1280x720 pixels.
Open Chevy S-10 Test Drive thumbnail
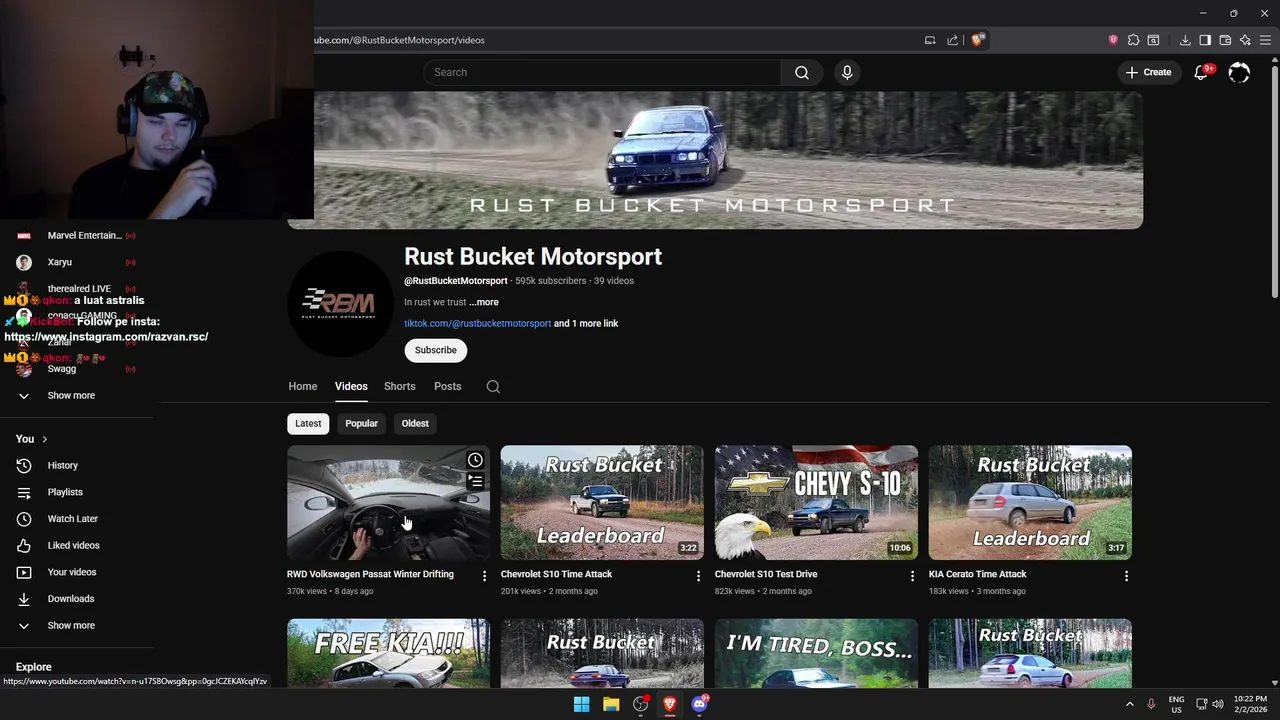[x=816, y=502]
